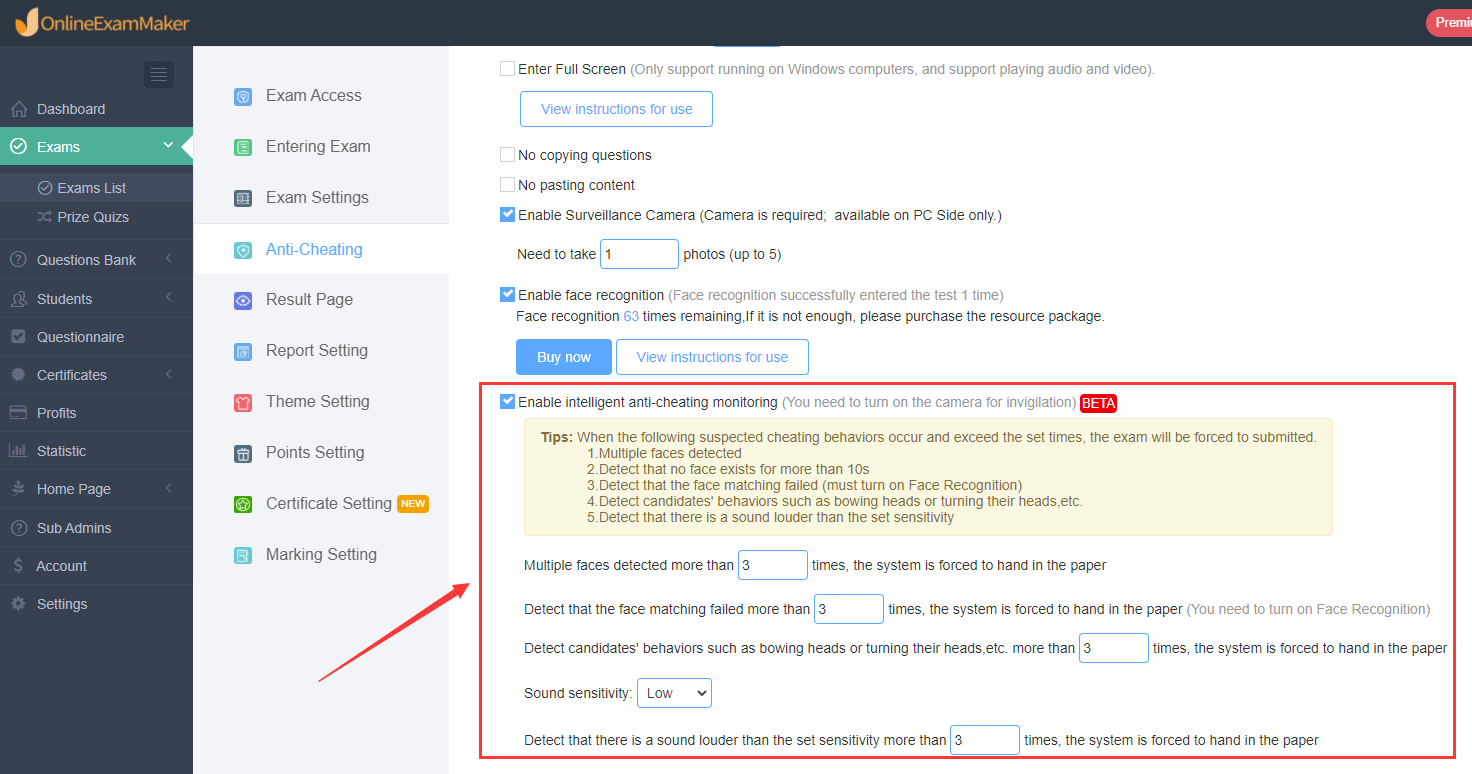Click the Result Page eye icon
The width and height of the screenshot is (1472, 774).
[243, 300]
